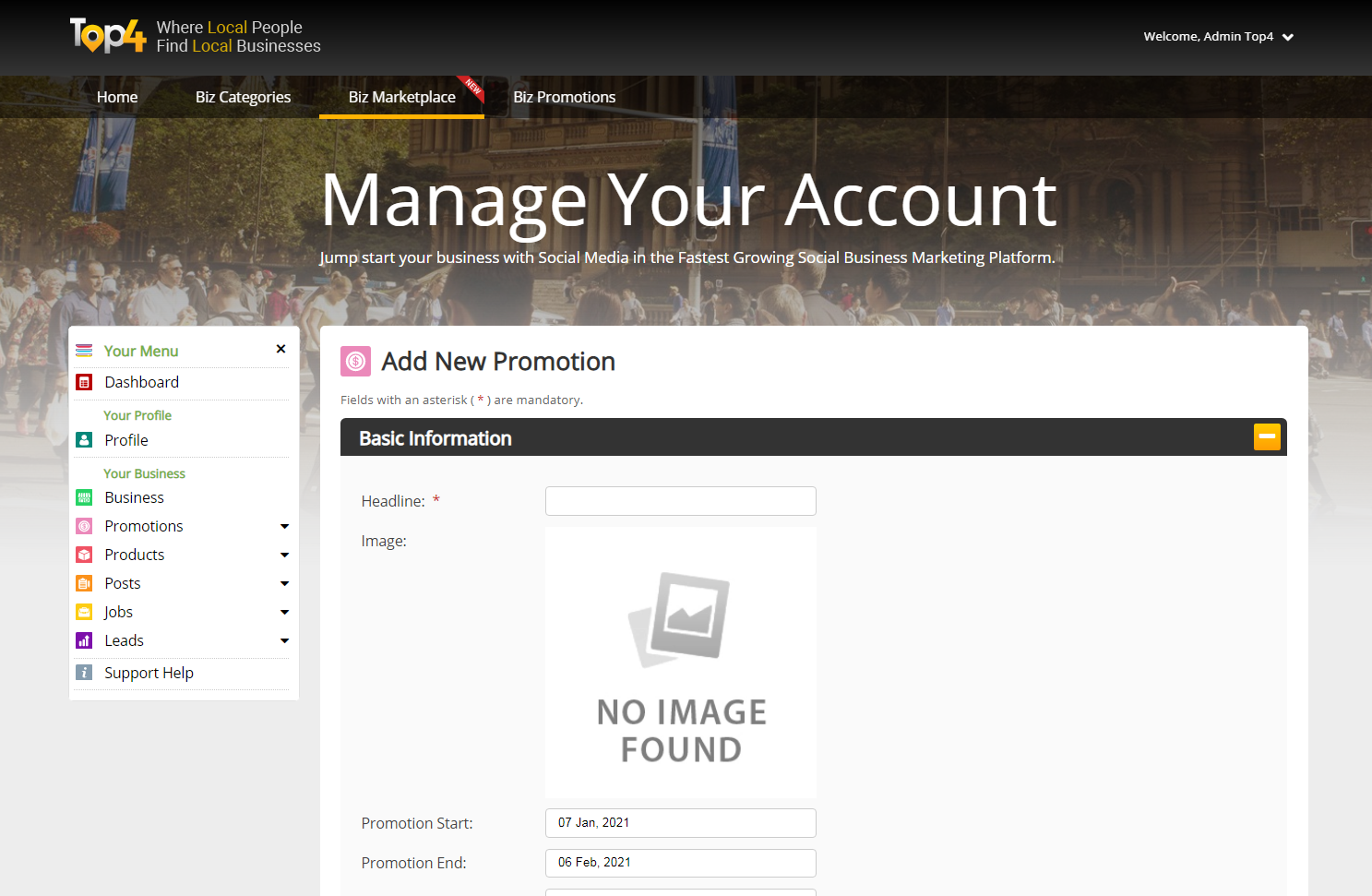Click the Home navigation link
This screenshot has height=896, width=1372.
117,97
